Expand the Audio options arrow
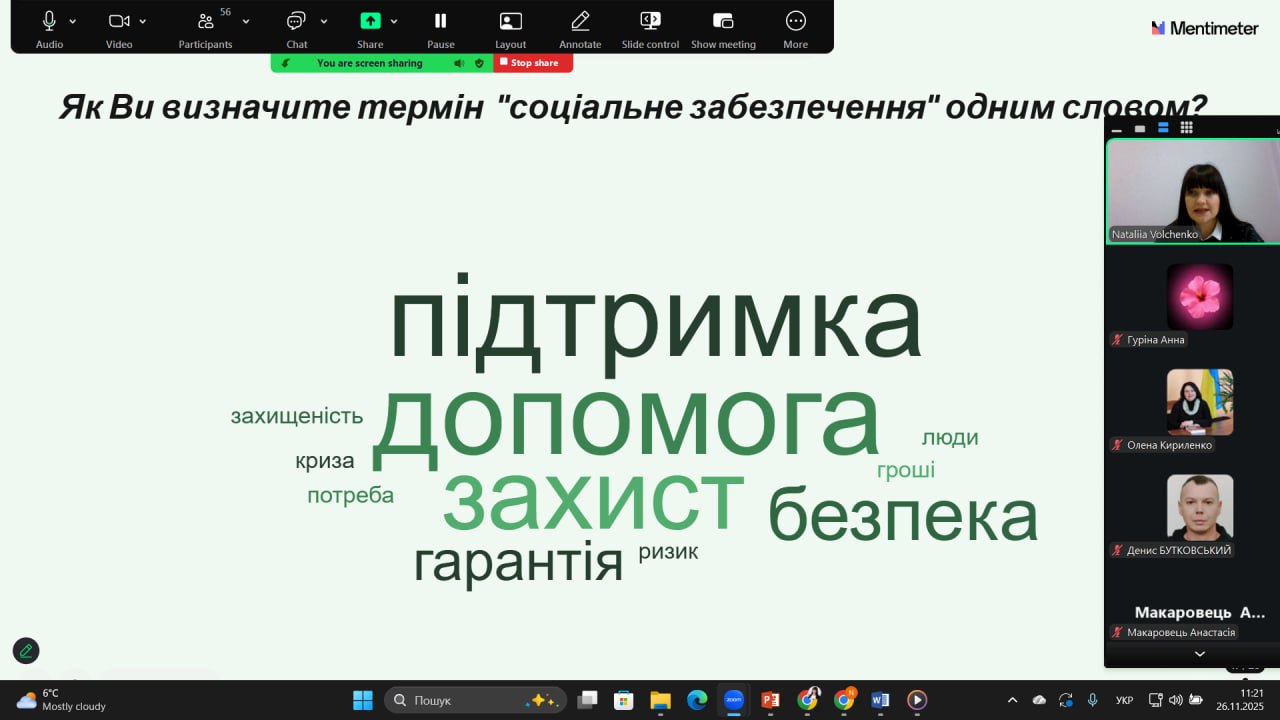The image size is (1280, 720). point(73,21)
